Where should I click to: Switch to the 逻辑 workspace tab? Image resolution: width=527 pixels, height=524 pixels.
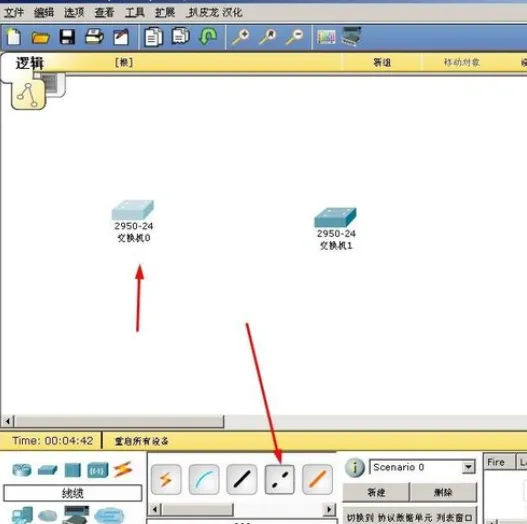pos(30,63)
